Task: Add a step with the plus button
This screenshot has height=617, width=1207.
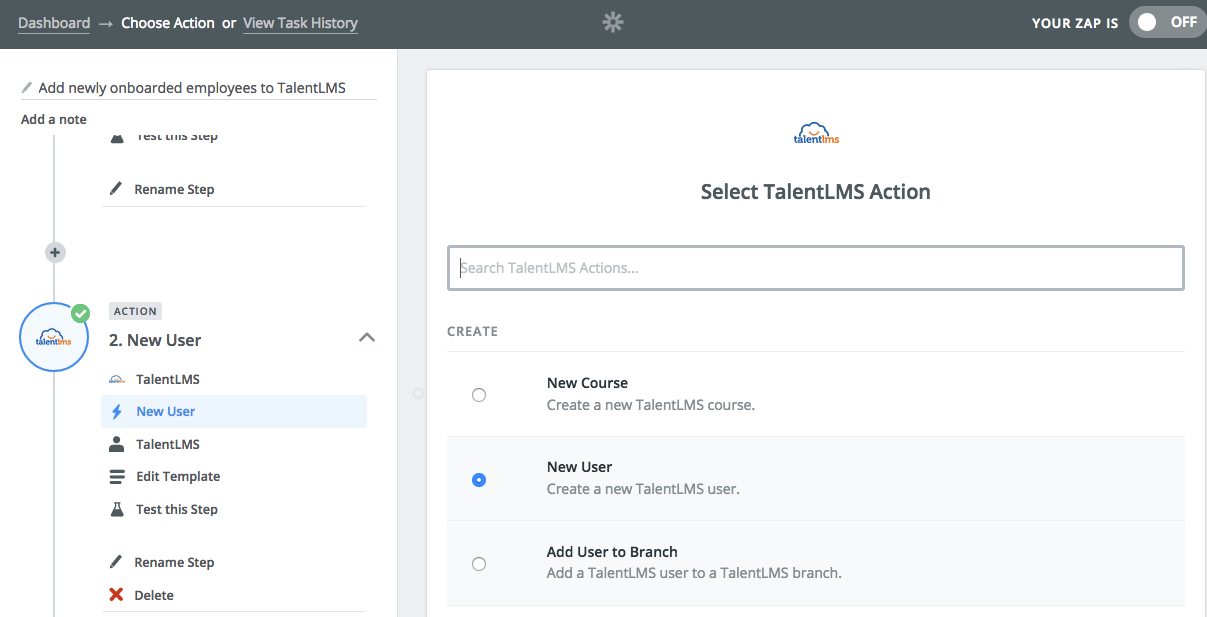Action: pos(56,252)
